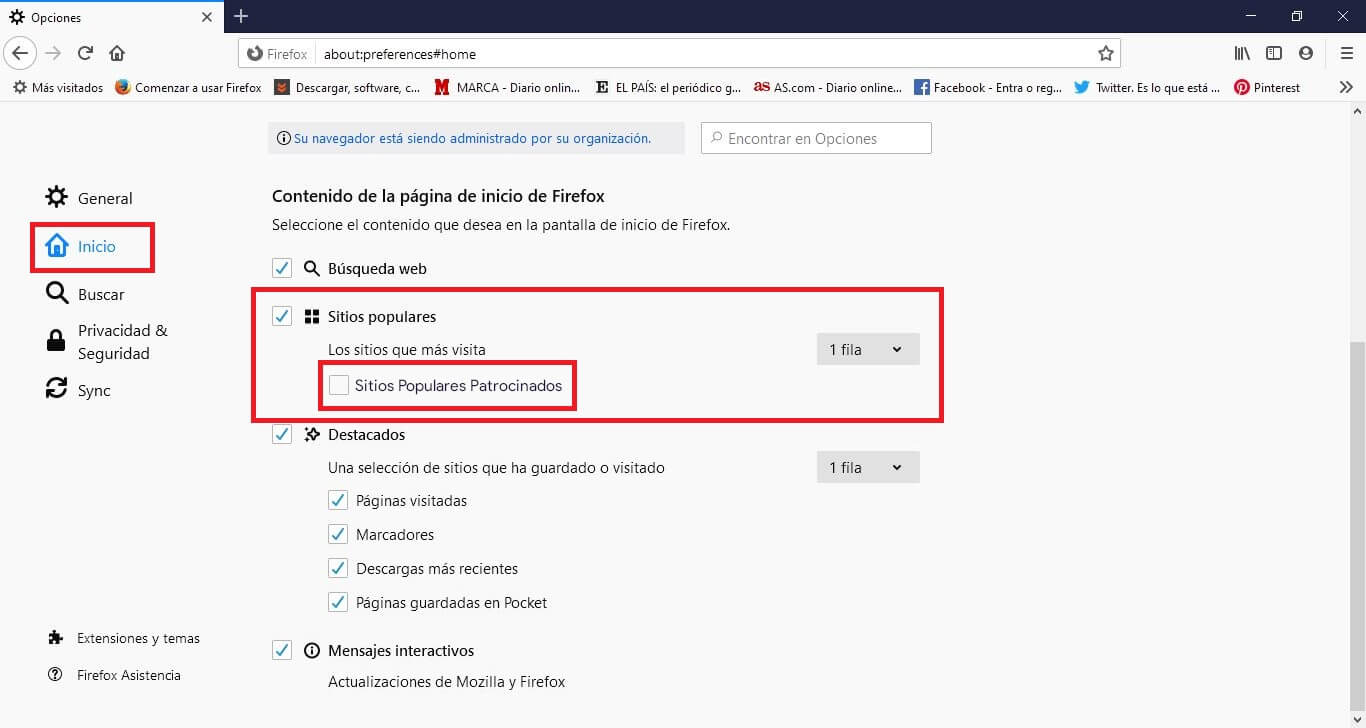Open the Library icon in toolbar
The image size is (1366, 728).
click(x=1242, y=53)
